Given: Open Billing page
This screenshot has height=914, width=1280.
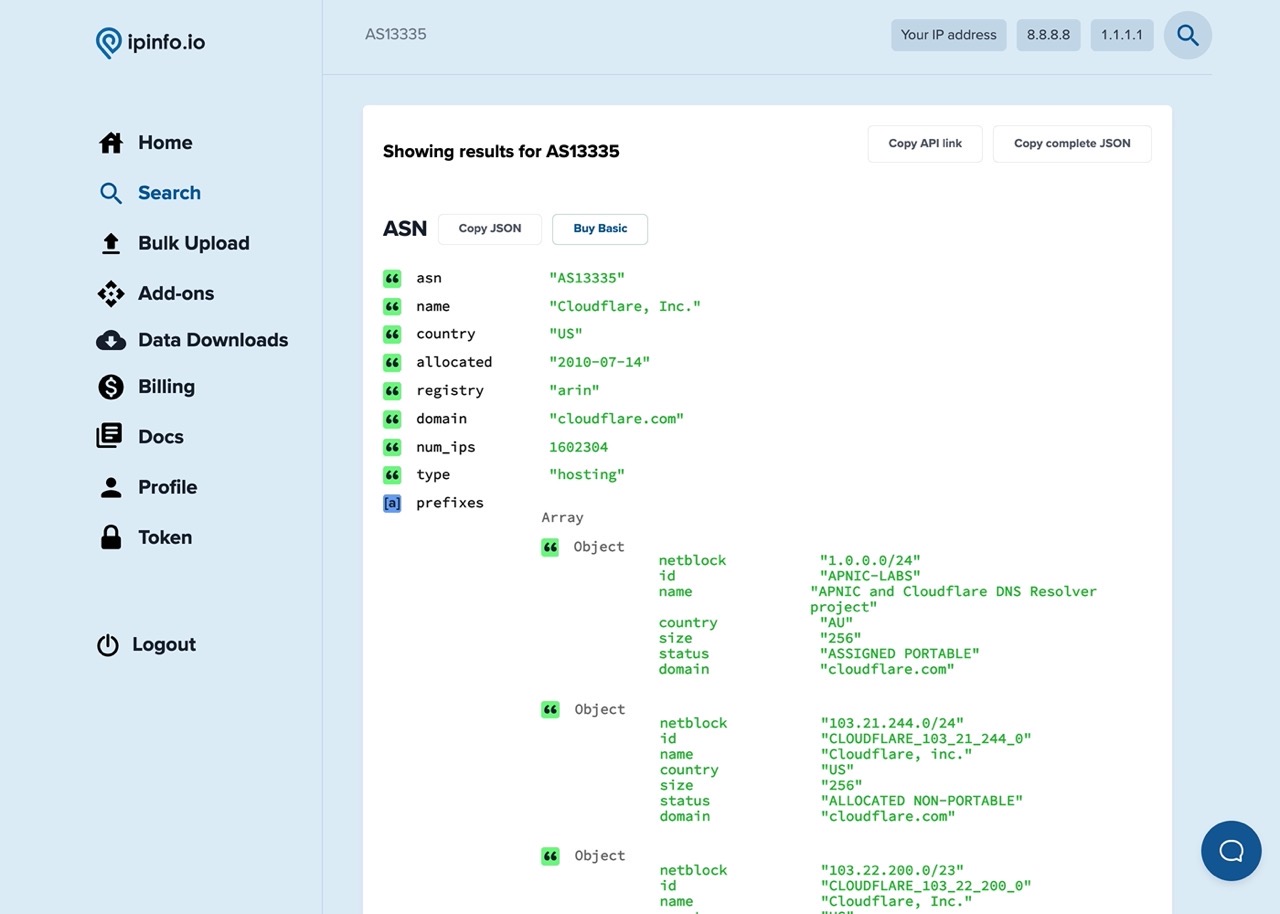Looking at the screenshot, I should (x=166, y=387).
